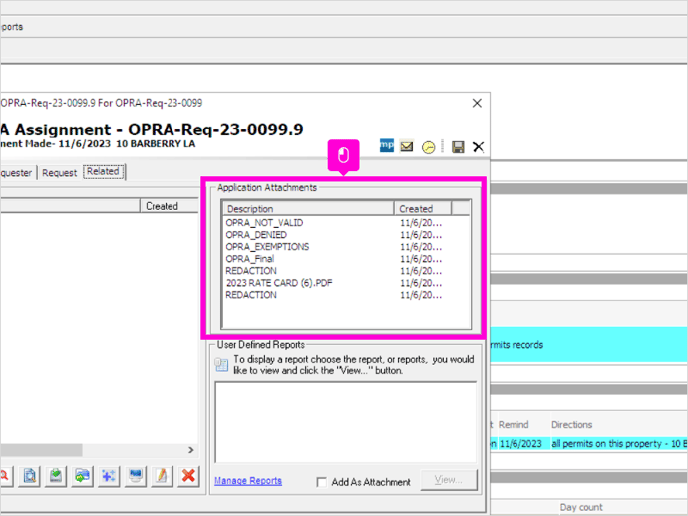The image size is (688, 516).
Task: Sort attachments by Description column header
Action: point(309,209)
